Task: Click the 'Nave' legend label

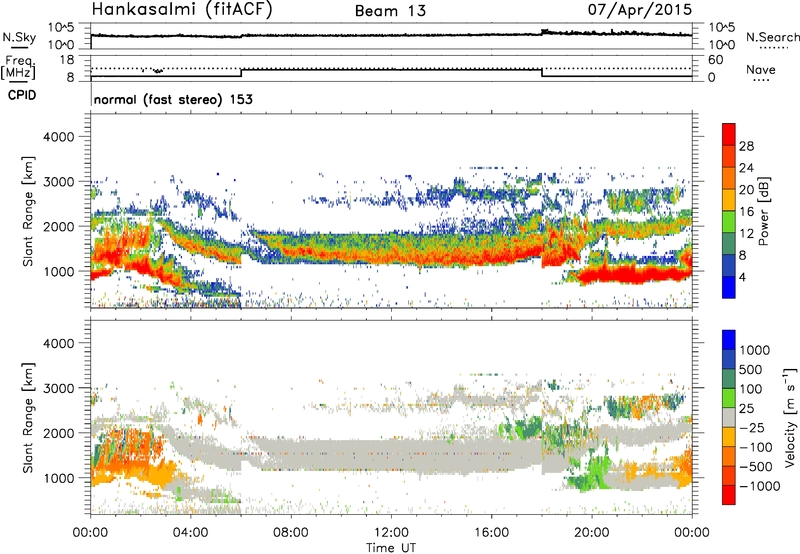Action: (x=761, y=69)
